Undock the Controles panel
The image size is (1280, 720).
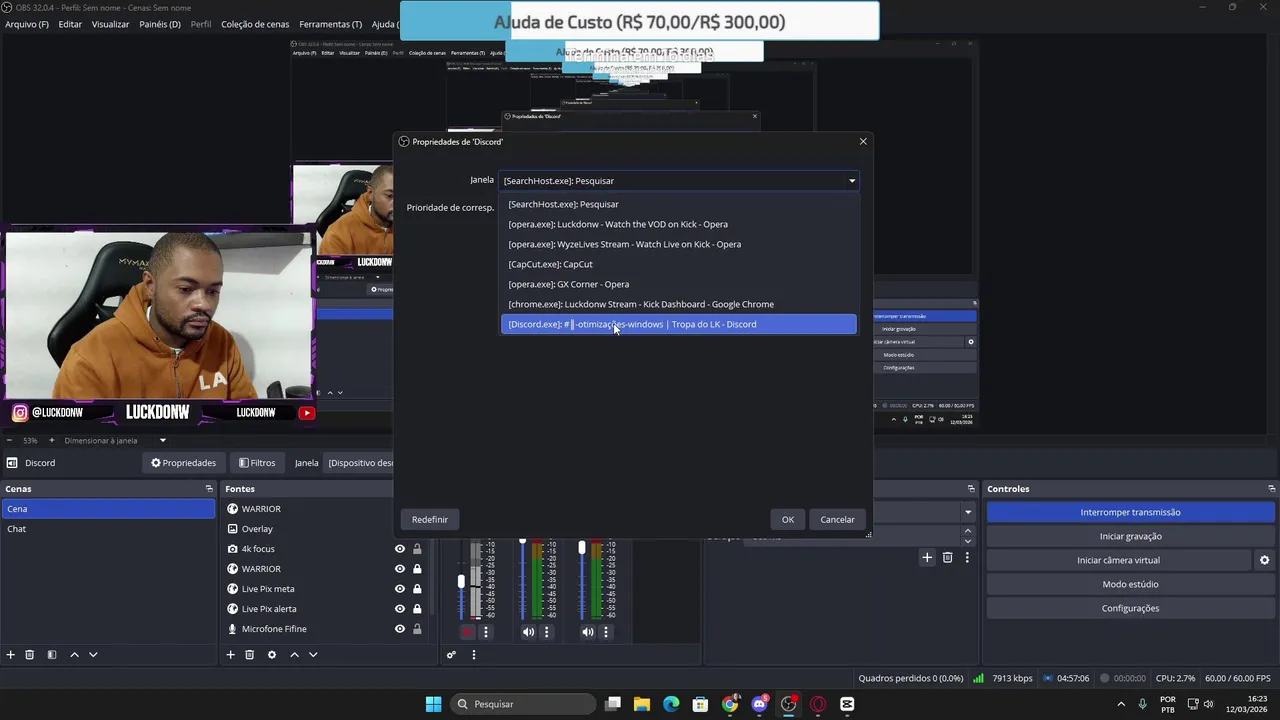click(x=1271, y=489)
